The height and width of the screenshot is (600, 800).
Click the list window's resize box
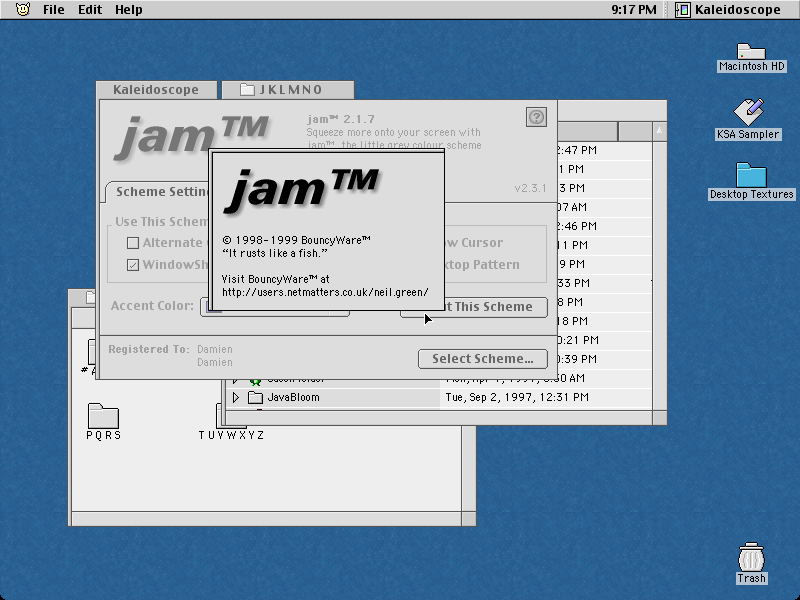(660, 418)
